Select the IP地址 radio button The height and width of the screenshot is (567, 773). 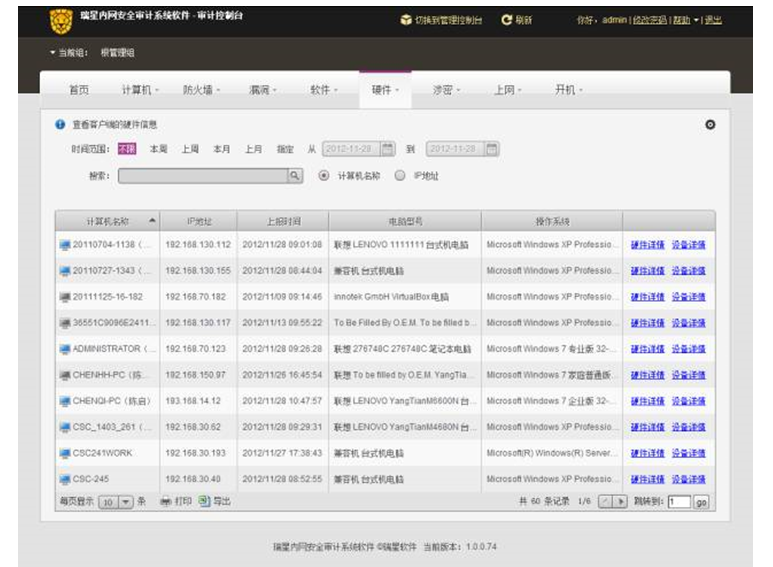pos(400,176)
